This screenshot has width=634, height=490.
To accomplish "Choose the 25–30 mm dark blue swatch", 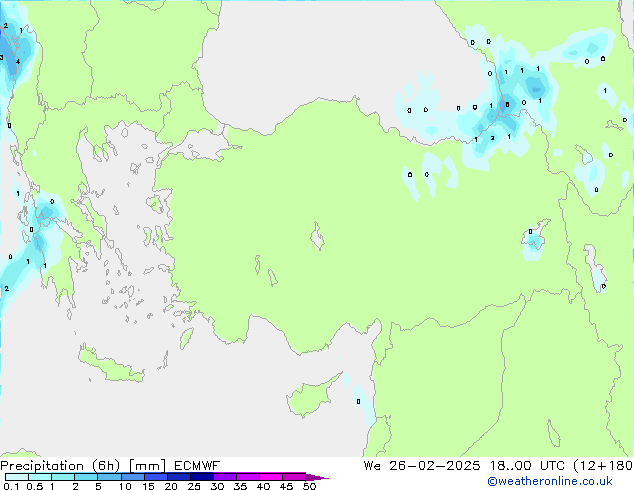I will pos(202,477).
